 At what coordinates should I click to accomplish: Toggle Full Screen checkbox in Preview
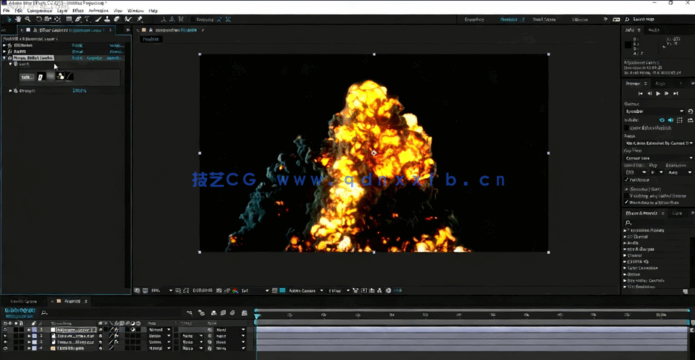click(x=627, y=180)
